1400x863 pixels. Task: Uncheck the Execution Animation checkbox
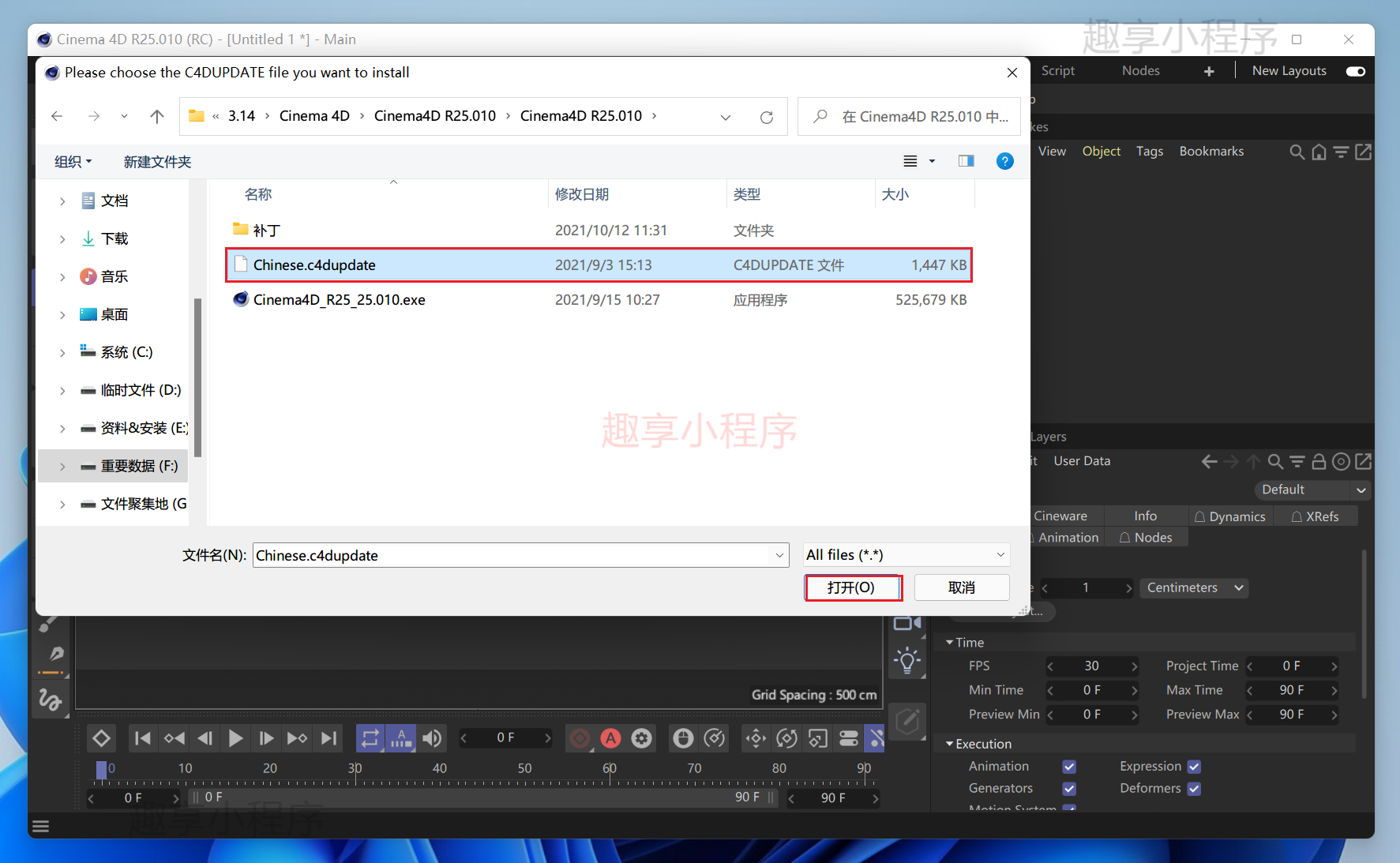(x=1069, y=767)
